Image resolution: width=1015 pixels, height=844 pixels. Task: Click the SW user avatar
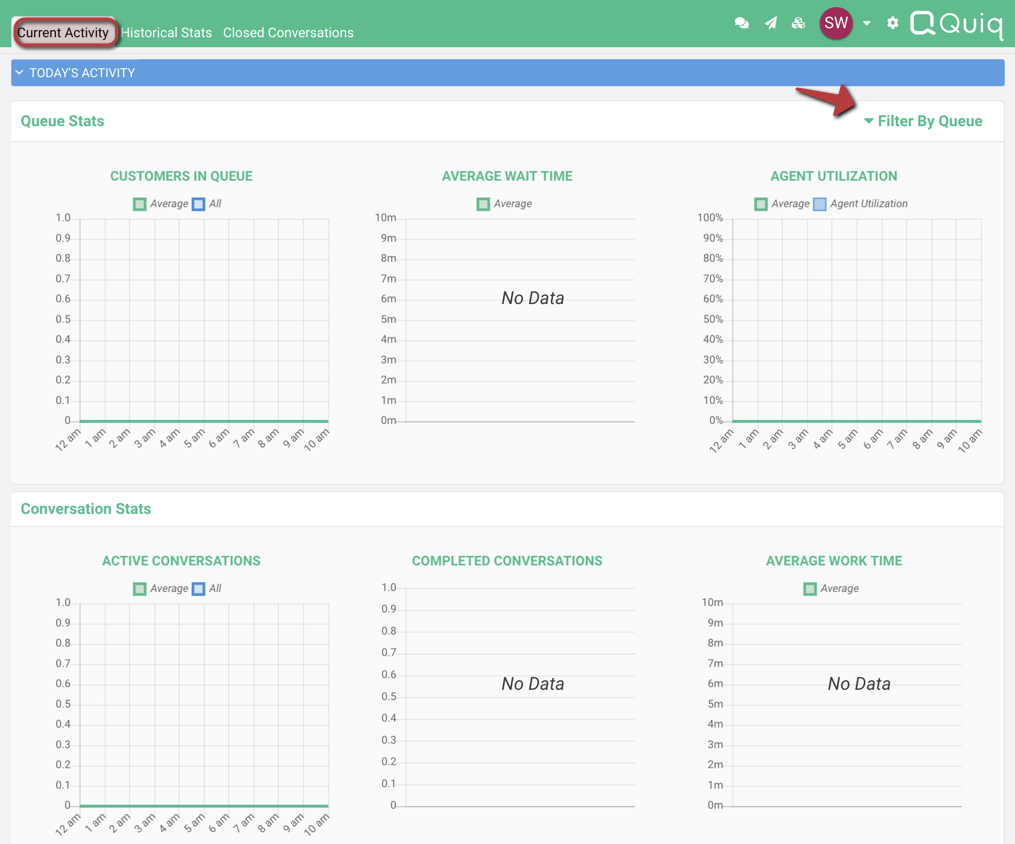tap(836, 23)
